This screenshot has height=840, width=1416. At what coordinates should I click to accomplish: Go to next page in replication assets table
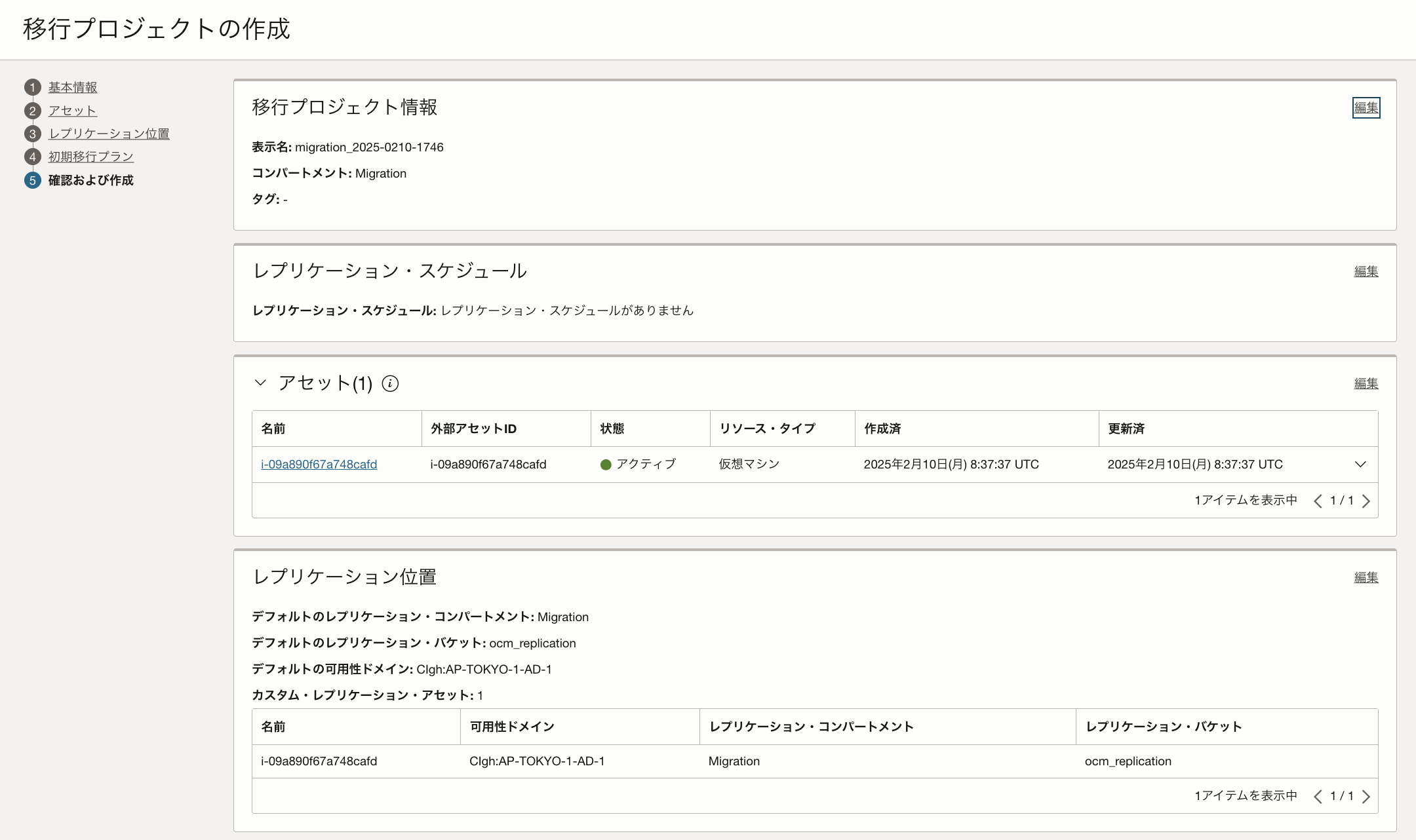coord(1366,797)
